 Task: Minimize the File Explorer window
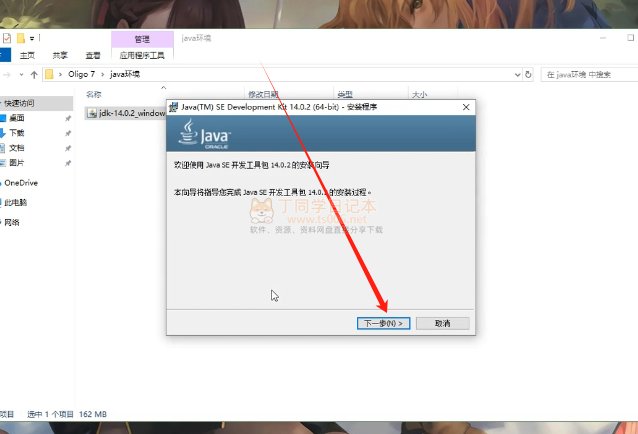603,38
